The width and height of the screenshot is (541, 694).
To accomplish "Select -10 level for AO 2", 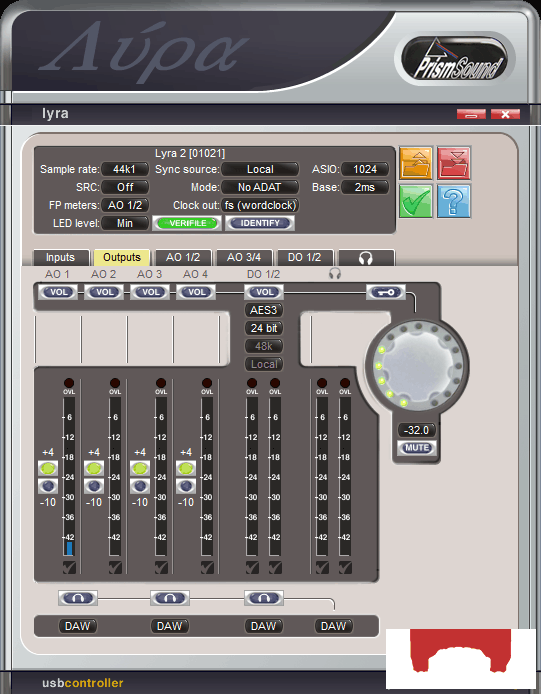I will pos(94,486).
